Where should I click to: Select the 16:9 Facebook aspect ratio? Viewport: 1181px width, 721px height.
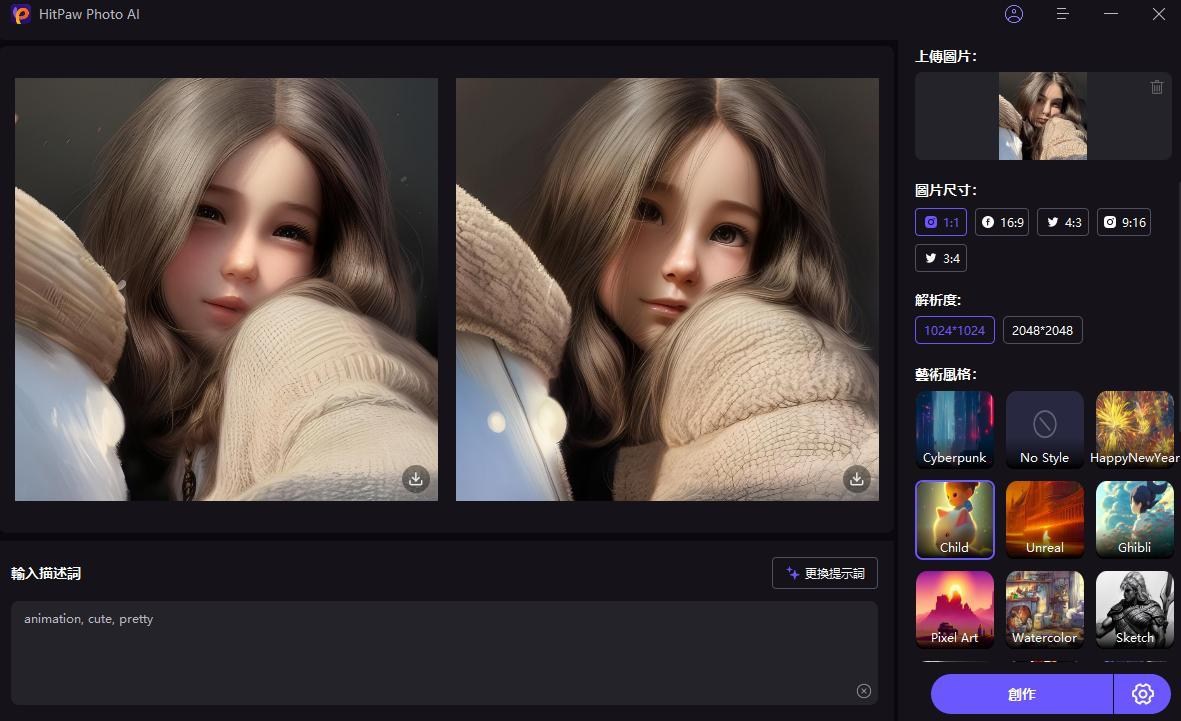pos(1002,222)
